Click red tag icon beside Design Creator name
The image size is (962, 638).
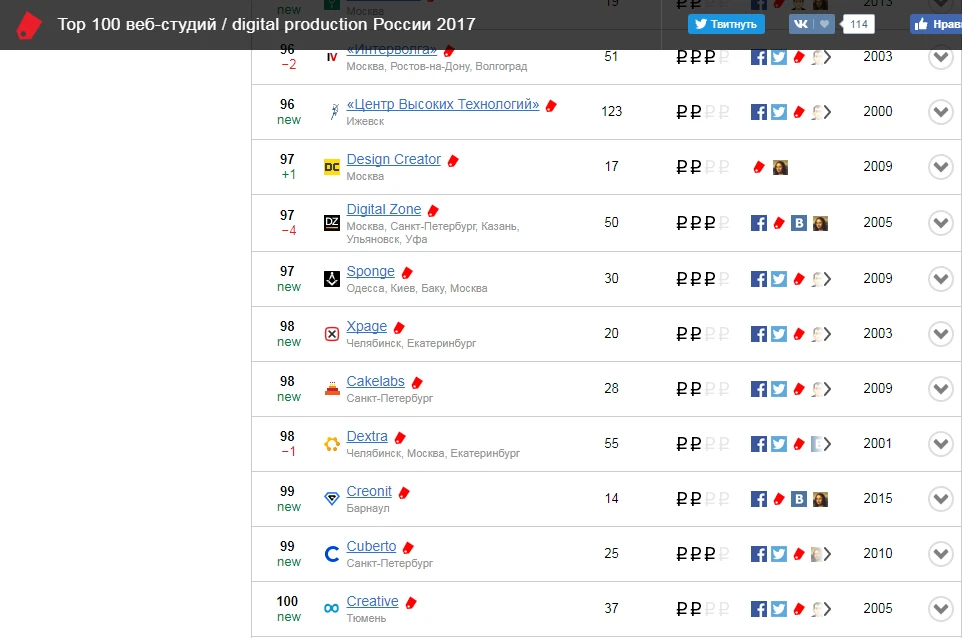(x=453, y=161)
